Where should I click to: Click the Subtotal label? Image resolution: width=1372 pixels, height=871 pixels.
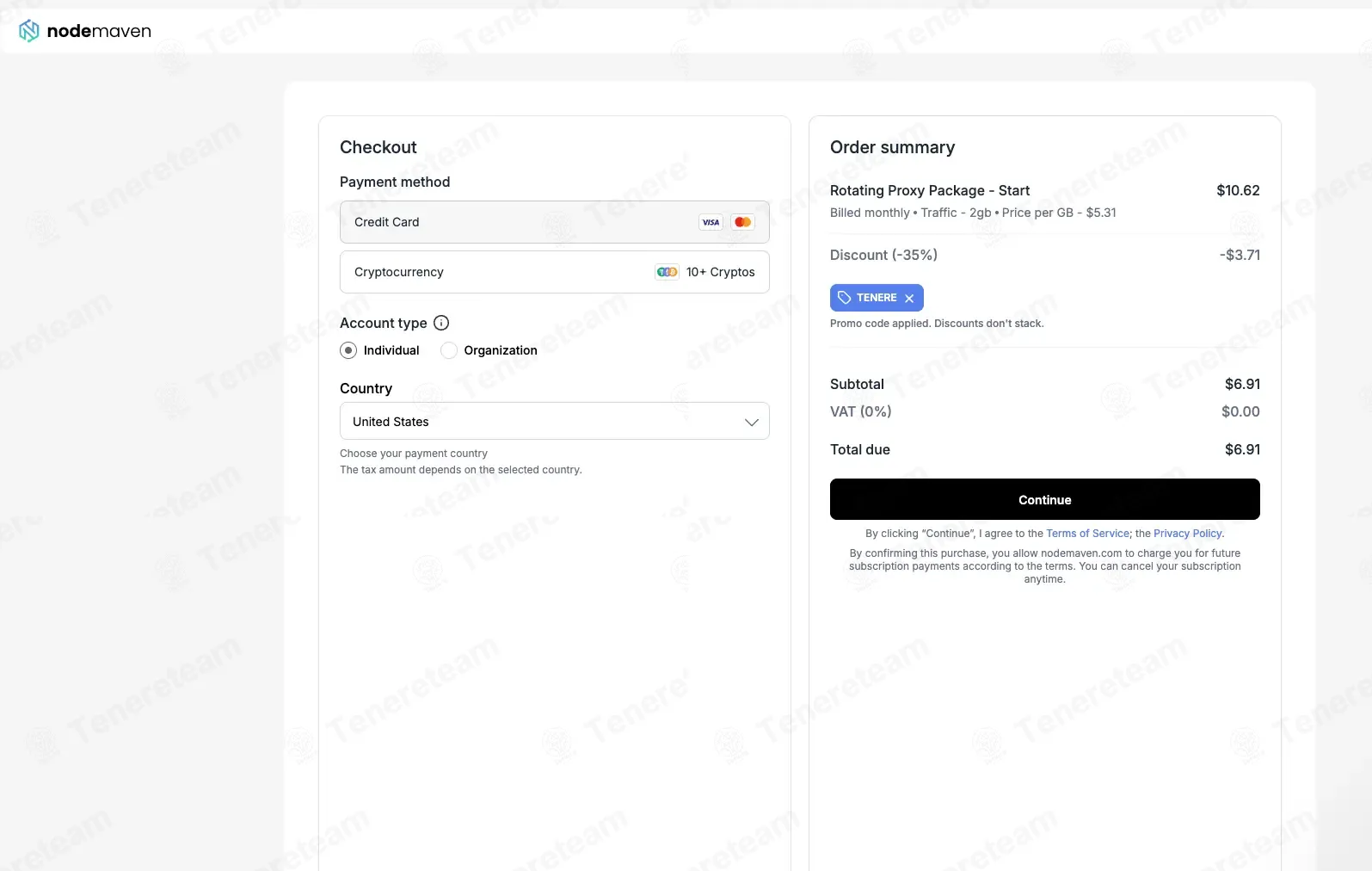pos(857,384)
